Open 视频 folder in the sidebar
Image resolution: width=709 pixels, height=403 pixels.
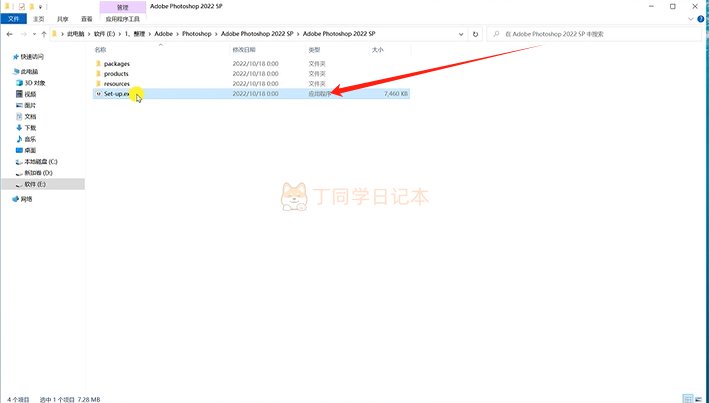[26, 95]
